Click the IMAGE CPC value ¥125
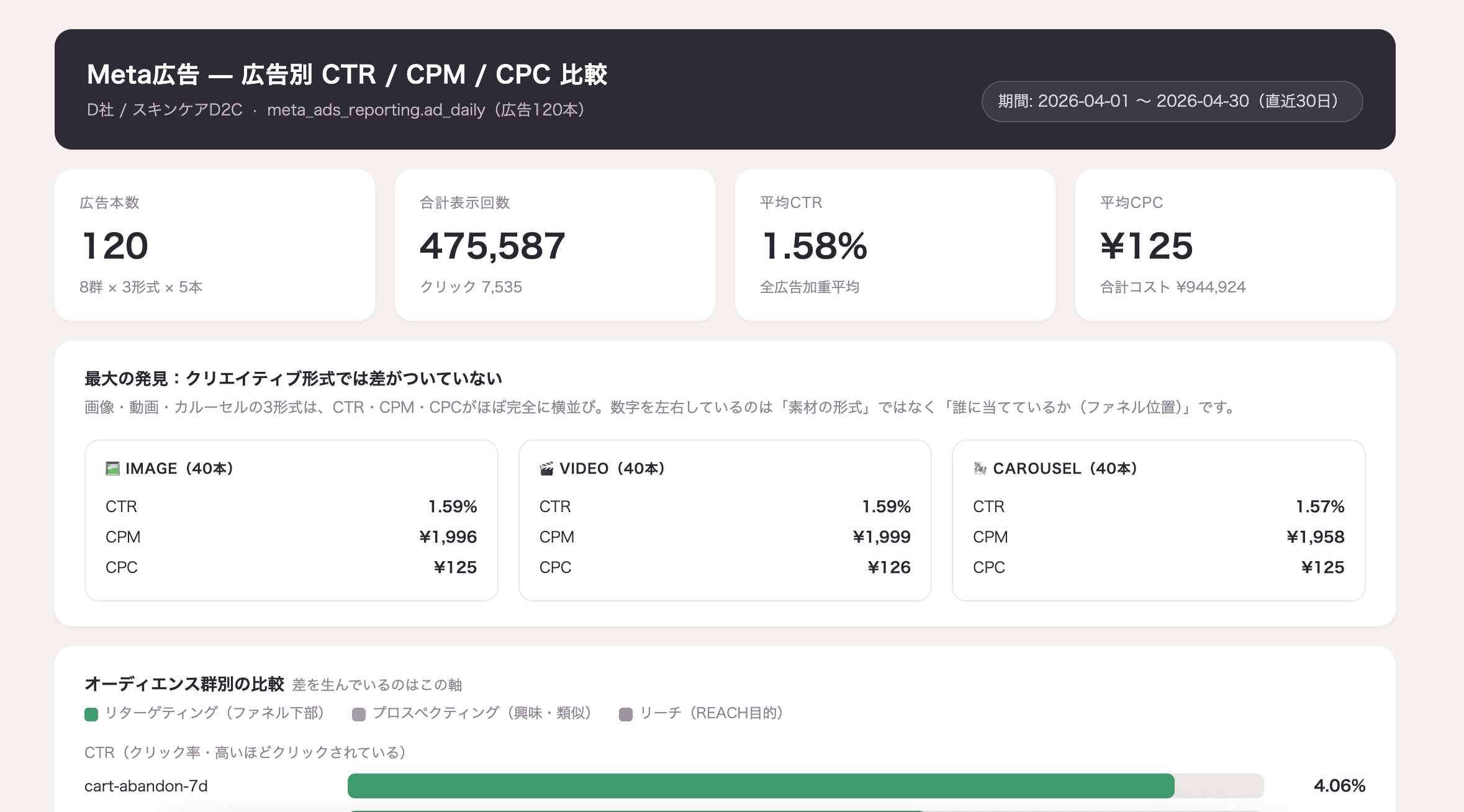The width and height of the screenshot is (1464, 812). [x=455, y=567]
